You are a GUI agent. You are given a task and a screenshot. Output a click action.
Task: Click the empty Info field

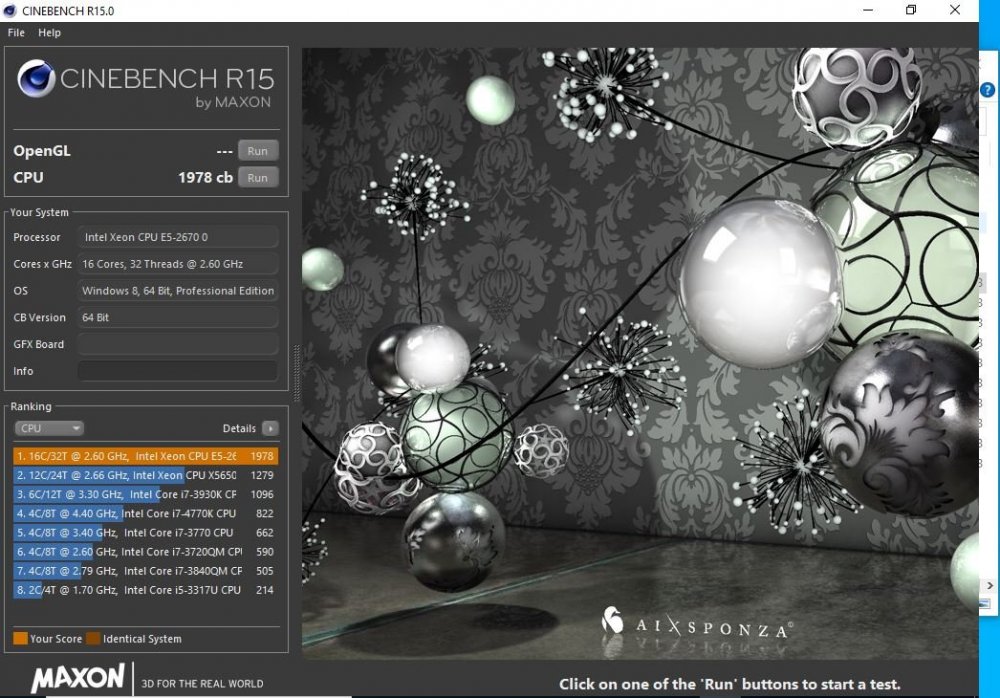point(178,371)
